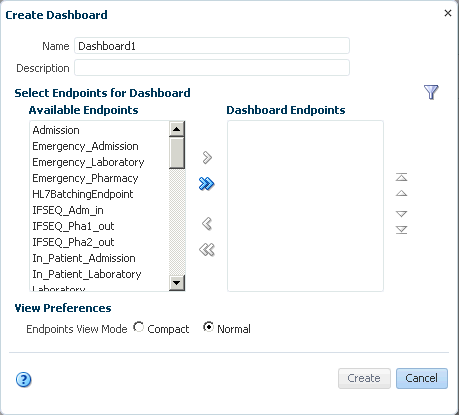
Task: Move selected endpoint to Dashboard Endpoints
Action: click(x=207, y=158)
